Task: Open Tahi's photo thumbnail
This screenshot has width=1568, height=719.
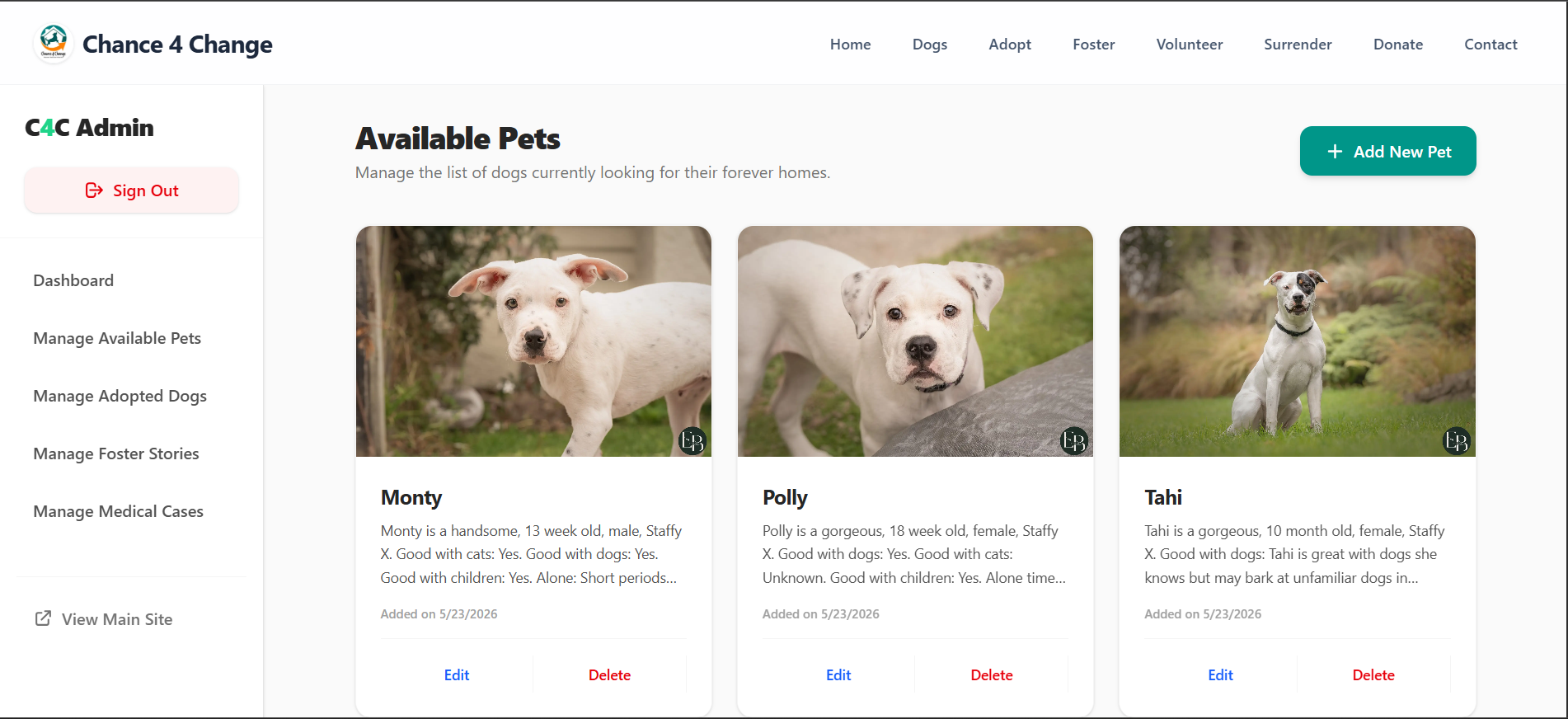Action: 1298,341
